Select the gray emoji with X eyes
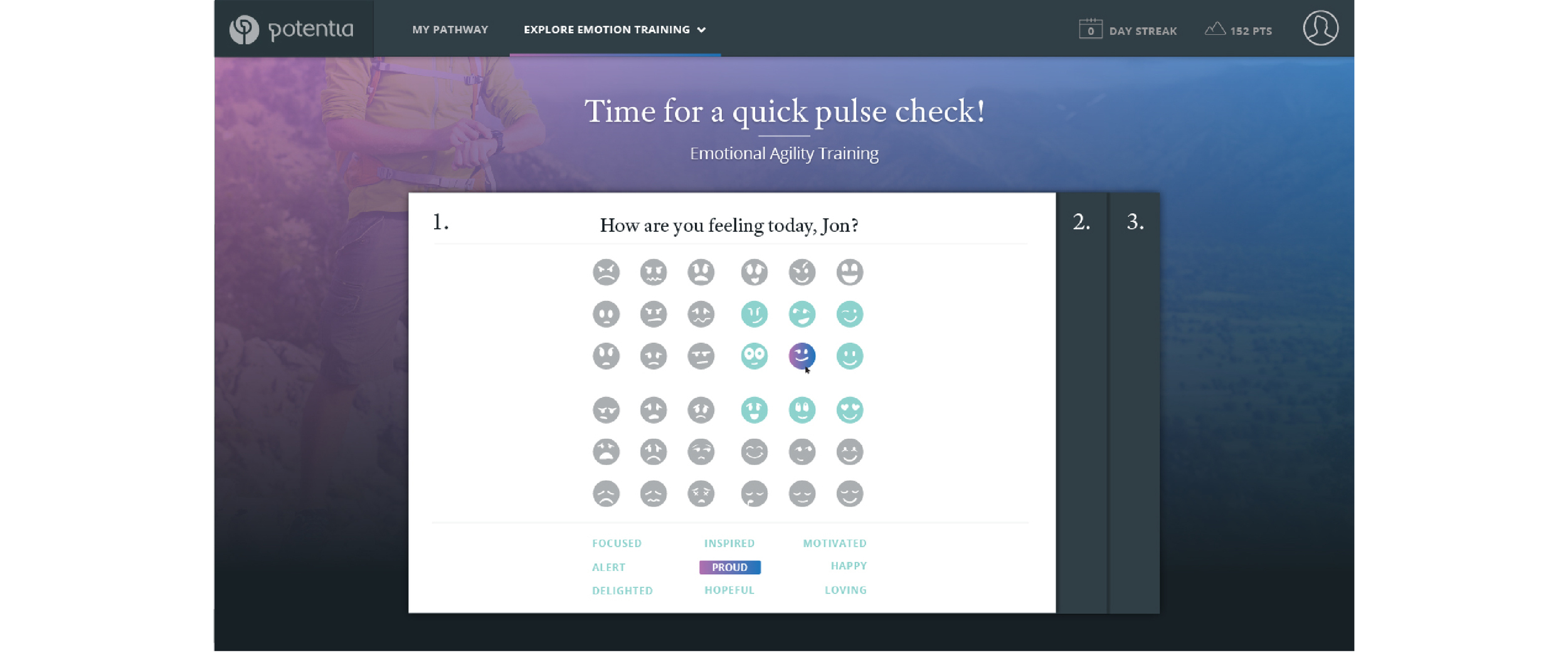This screenshot has width=1568, height=655. (x=701, y=494)
